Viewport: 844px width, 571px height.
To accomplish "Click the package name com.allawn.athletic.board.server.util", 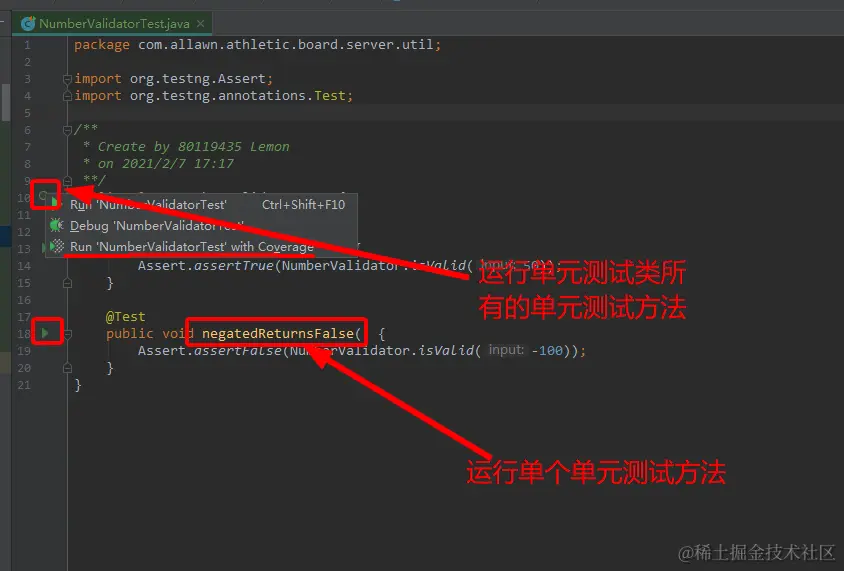I will tap(285, 45).
